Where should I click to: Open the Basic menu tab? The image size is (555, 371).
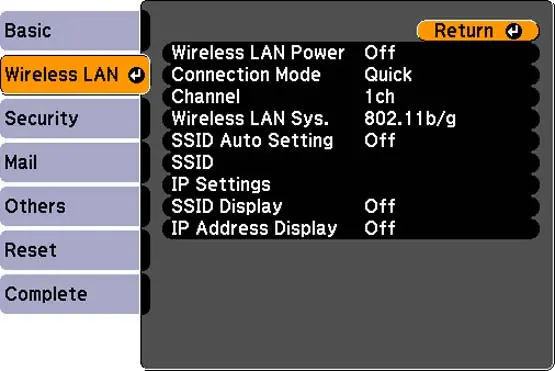(x=70, y=30)
